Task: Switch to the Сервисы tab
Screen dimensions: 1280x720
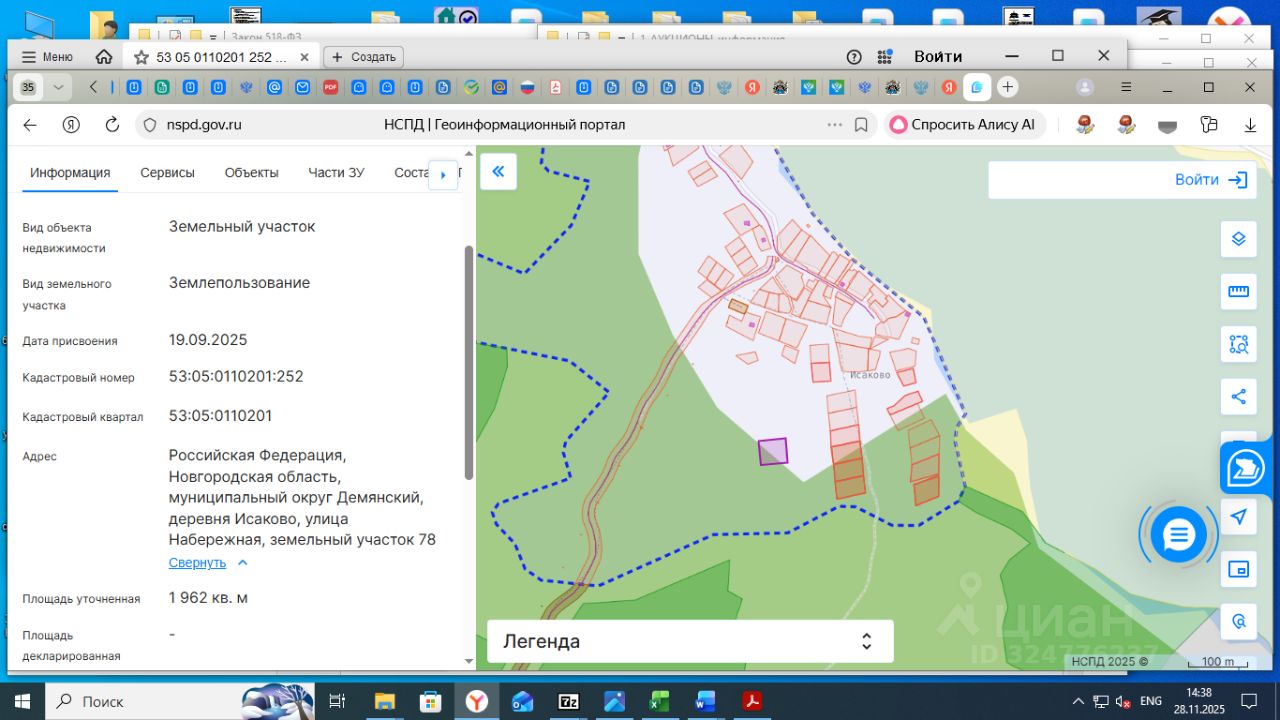Action: coord(167,172)
